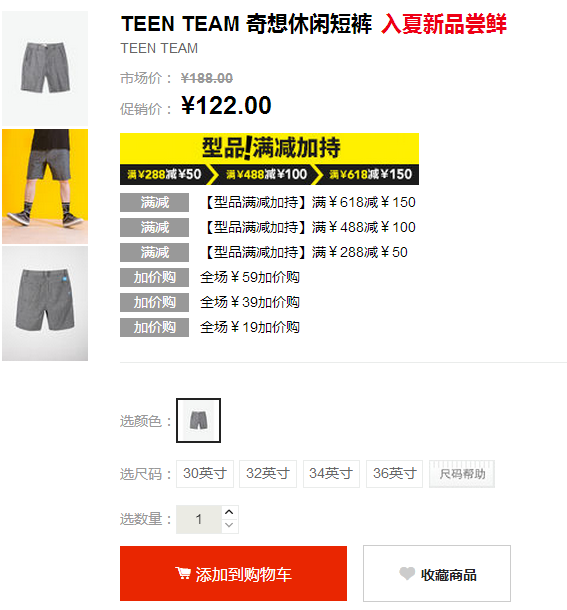
Task: View the model wearing shorts thumbnail
Action: point(45,186)
